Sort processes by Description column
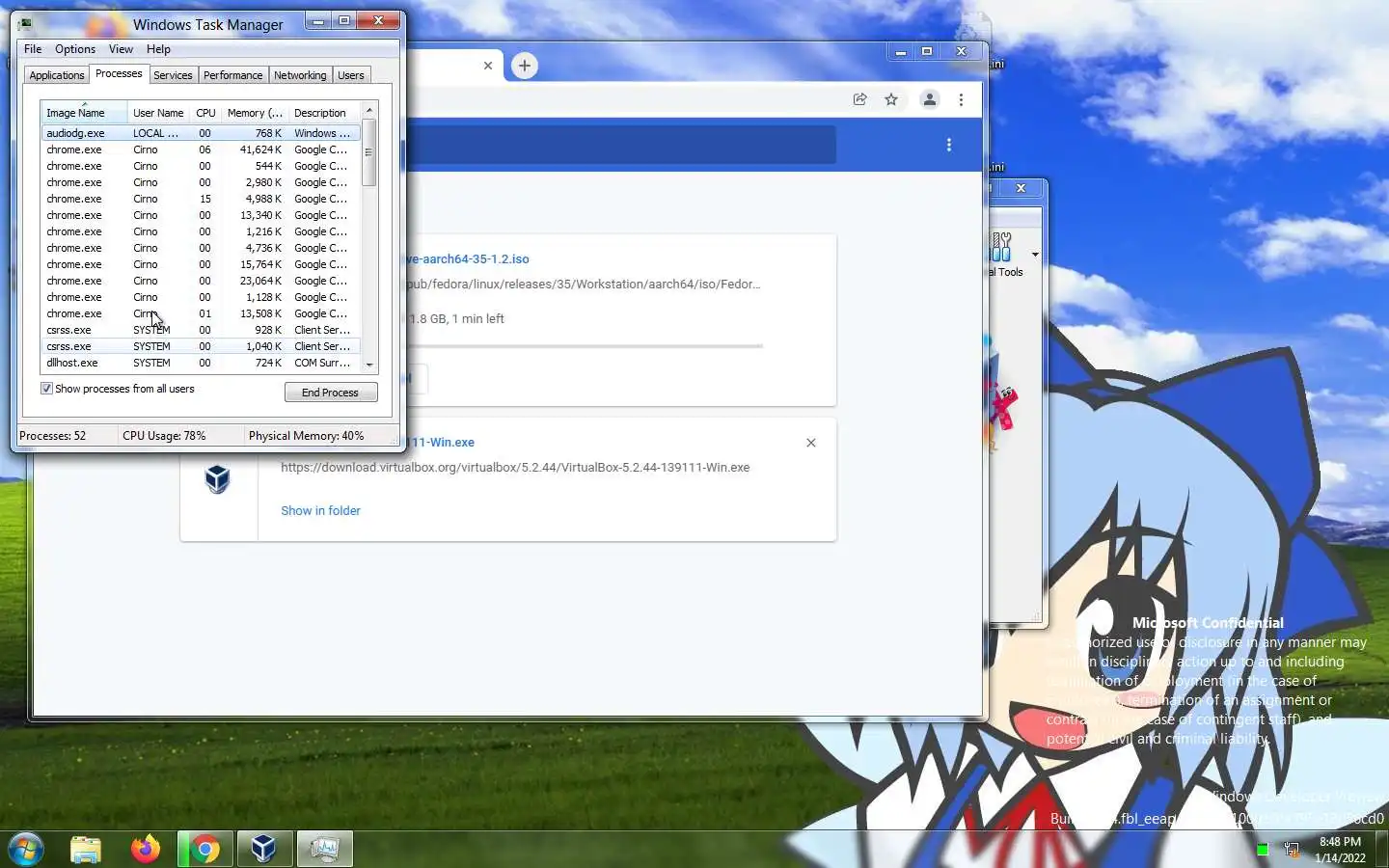 [324, 113]
